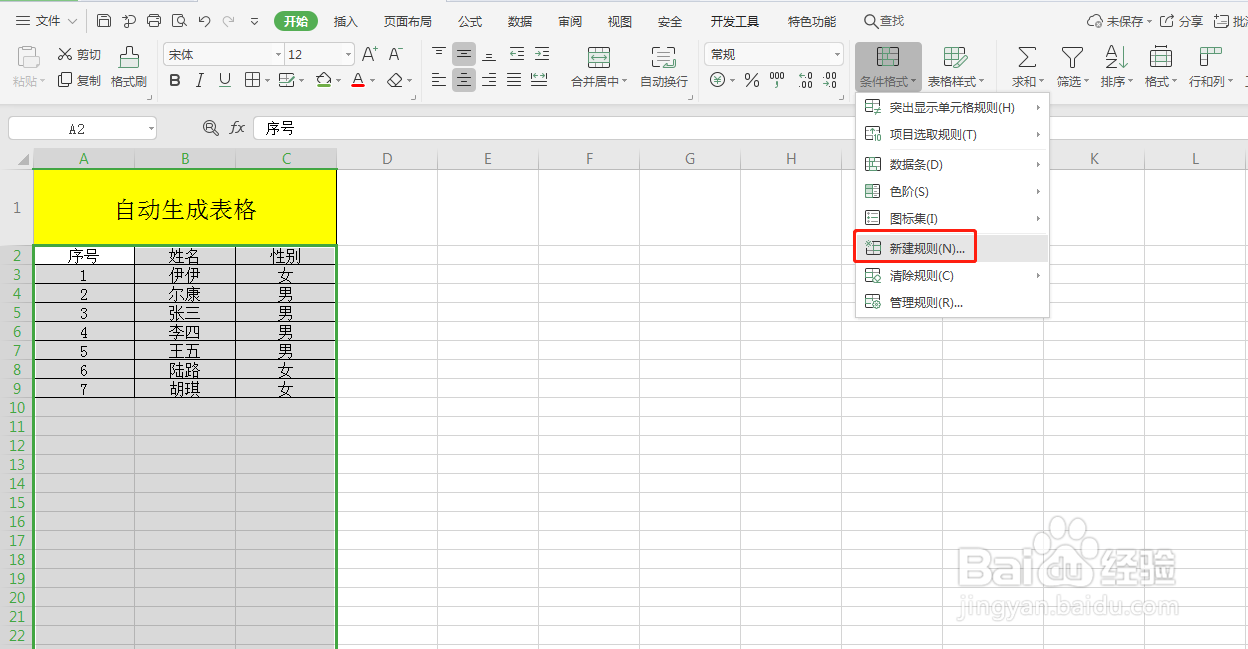The height and width of the screenshot is (649, 1248).
Task: Click the name box showing A2
Action: (x=82, y=128)
